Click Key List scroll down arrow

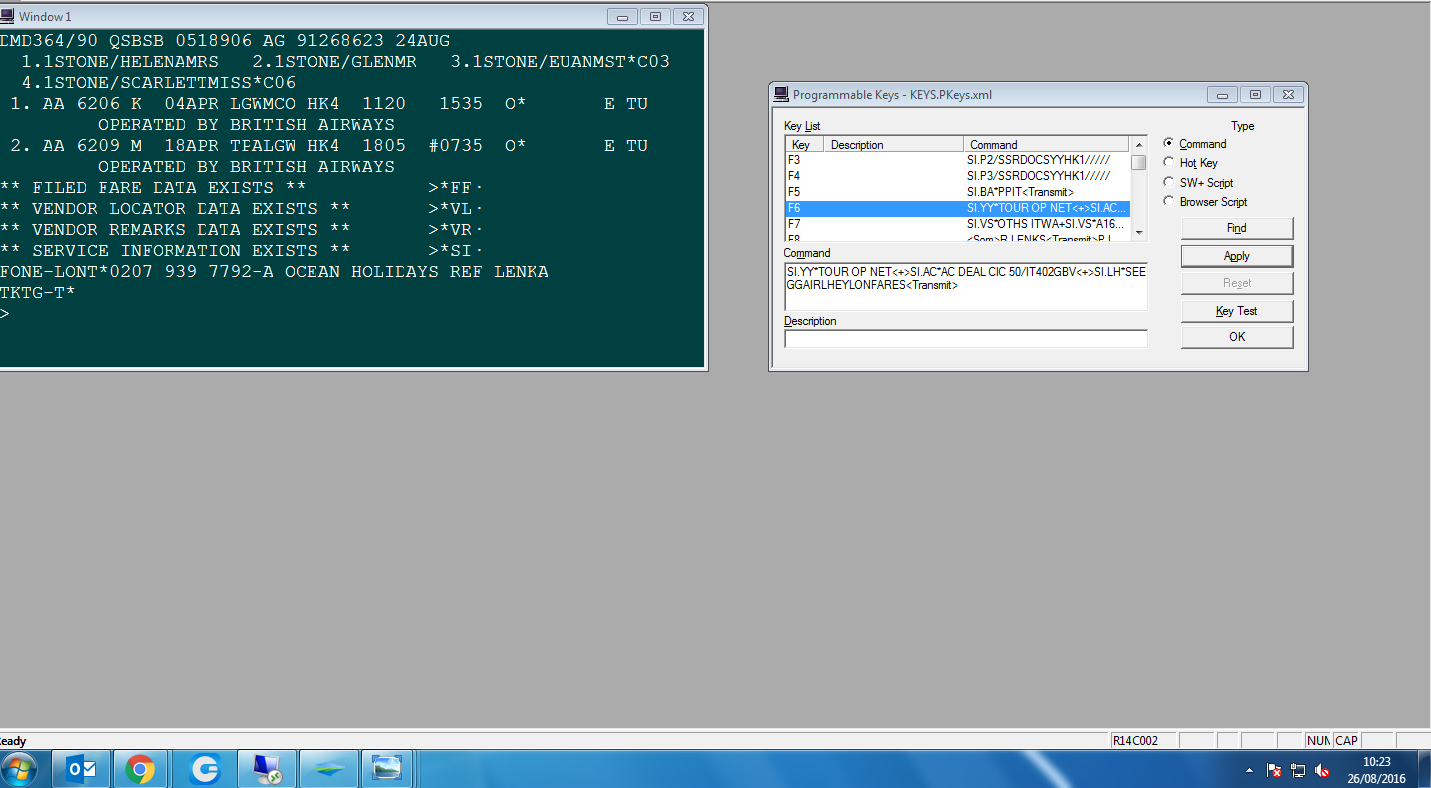[x=1139, y=233]
